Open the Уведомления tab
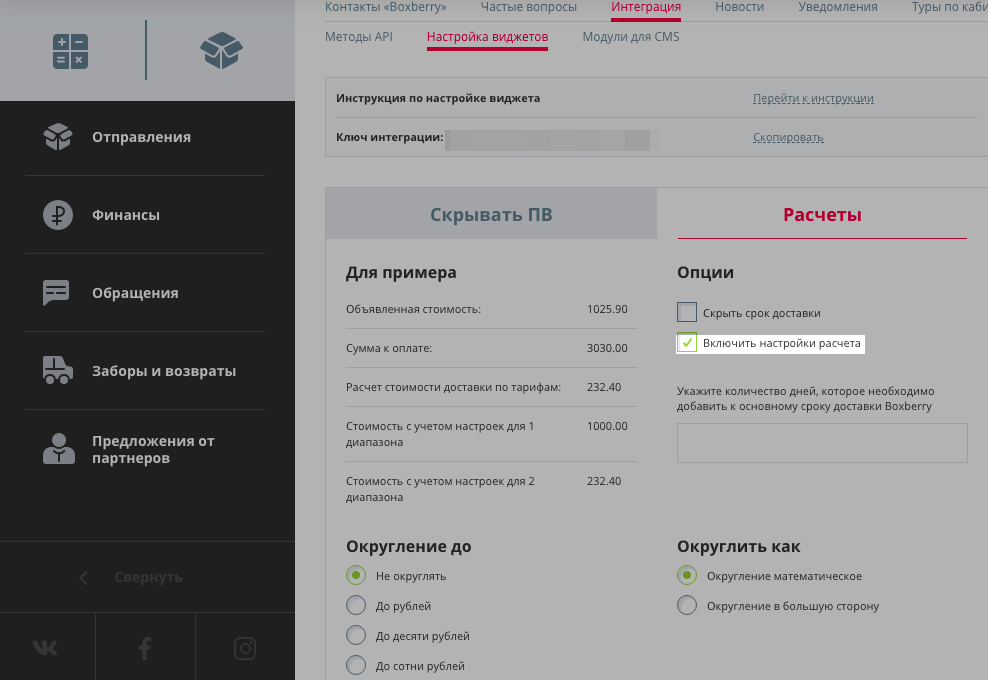 pyautogui.click(x=837, y=7)
